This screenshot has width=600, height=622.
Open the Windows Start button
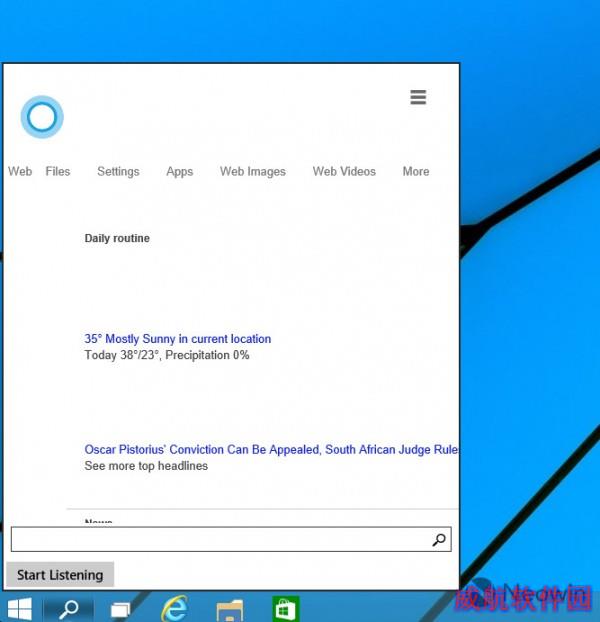(x=20, y=609)
